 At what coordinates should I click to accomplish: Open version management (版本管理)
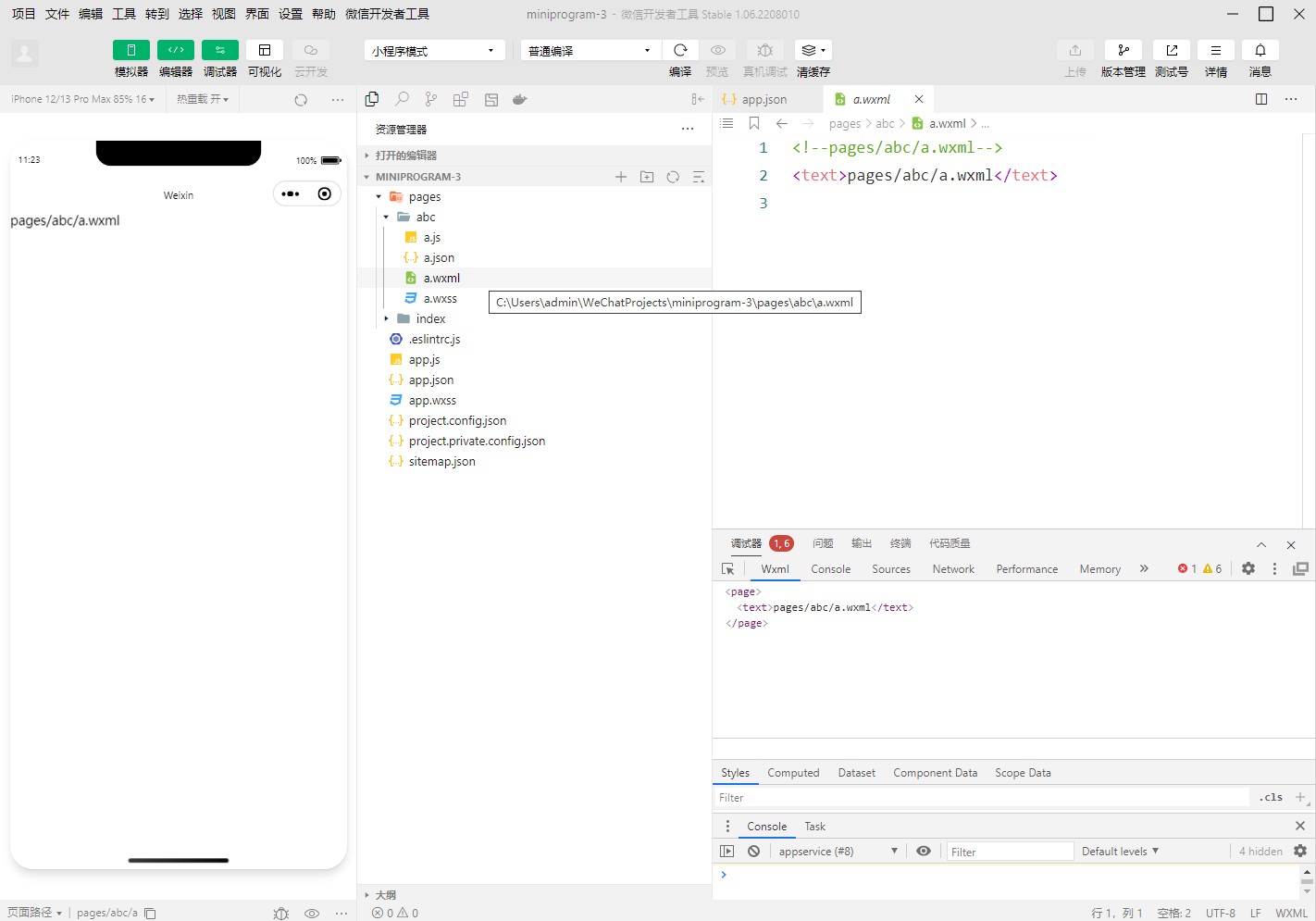(x=1123, y=50)
